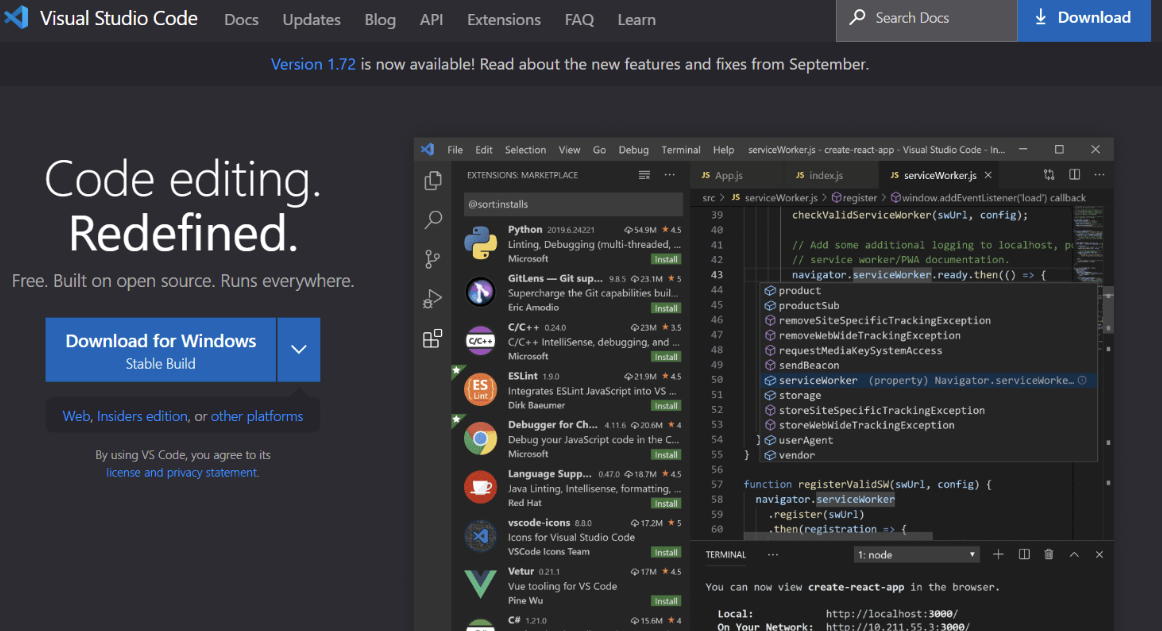Screen dimensions: 1162x631
Task: Open the Source Control icon in activity bar
Action: pos(433,259)
